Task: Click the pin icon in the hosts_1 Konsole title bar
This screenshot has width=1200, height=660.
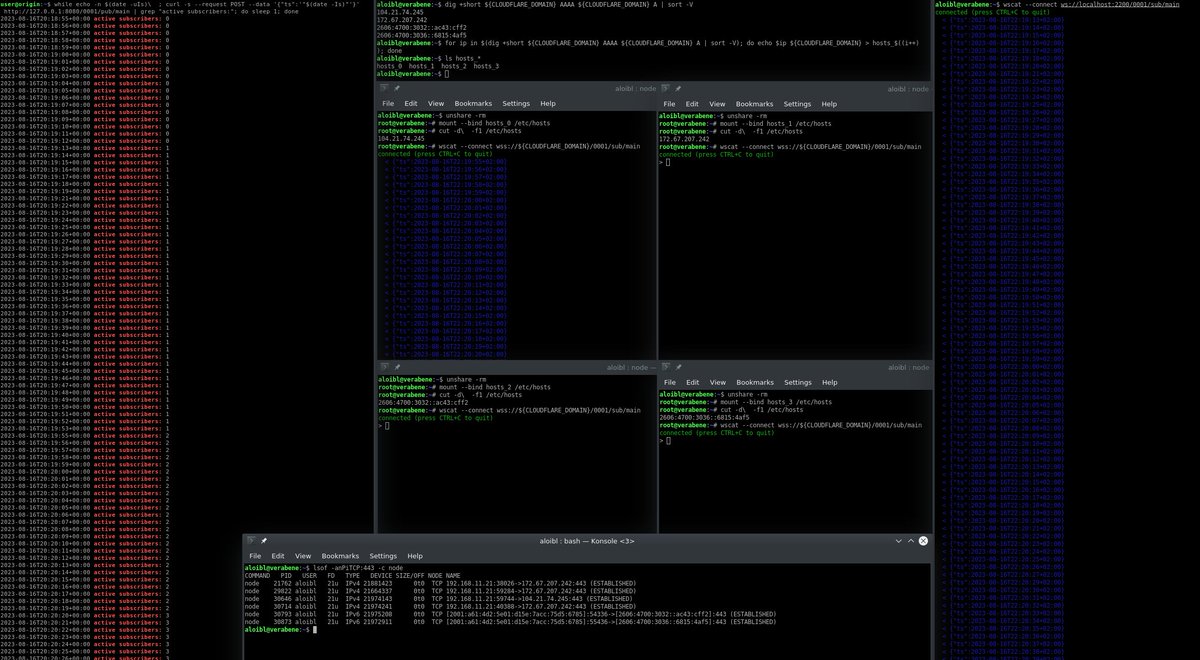Action: click(x=678, y=88)
